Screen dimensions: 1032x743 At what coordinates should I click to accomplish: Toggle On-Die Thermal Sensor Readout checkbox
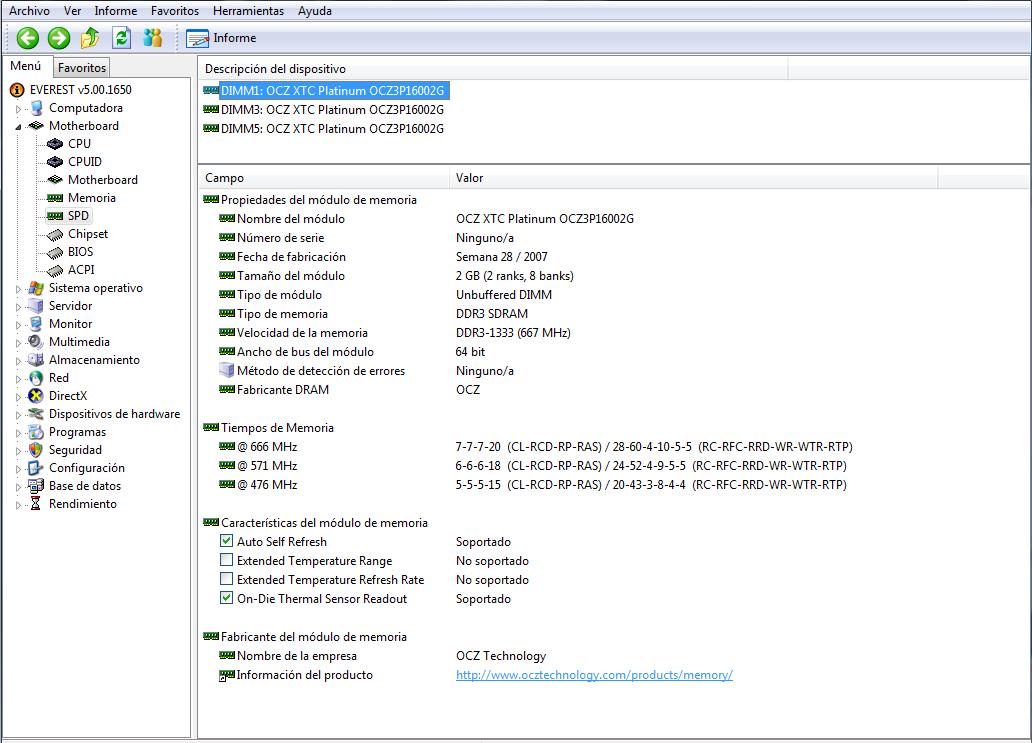[x=226, y=598]
